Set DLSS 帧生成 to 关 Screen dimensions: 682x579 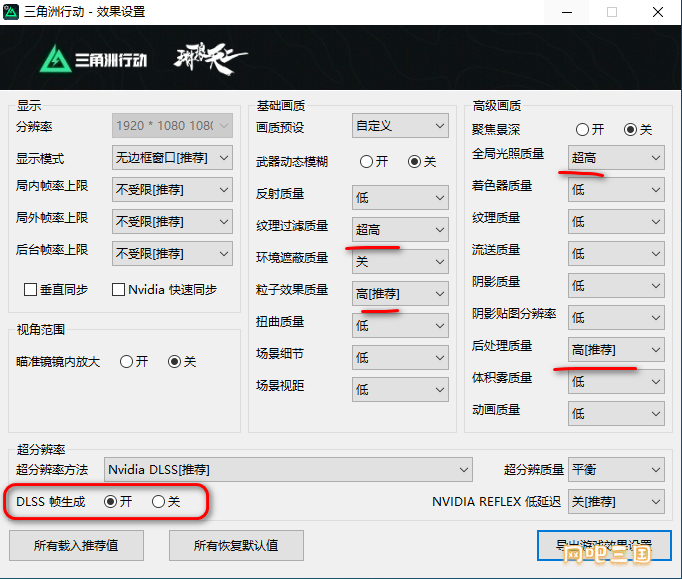coord(158,502)
